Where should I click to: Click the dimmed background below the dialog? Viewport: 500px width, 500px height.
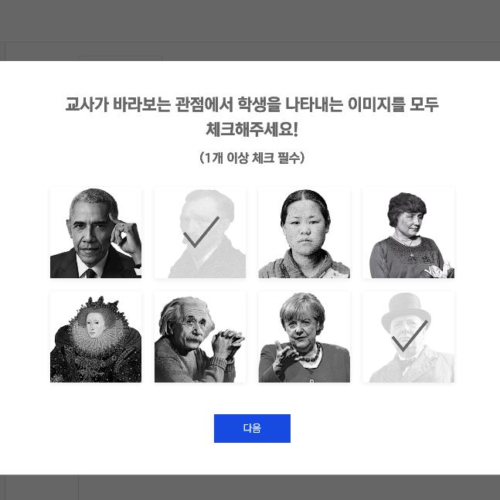coord(250,487)
